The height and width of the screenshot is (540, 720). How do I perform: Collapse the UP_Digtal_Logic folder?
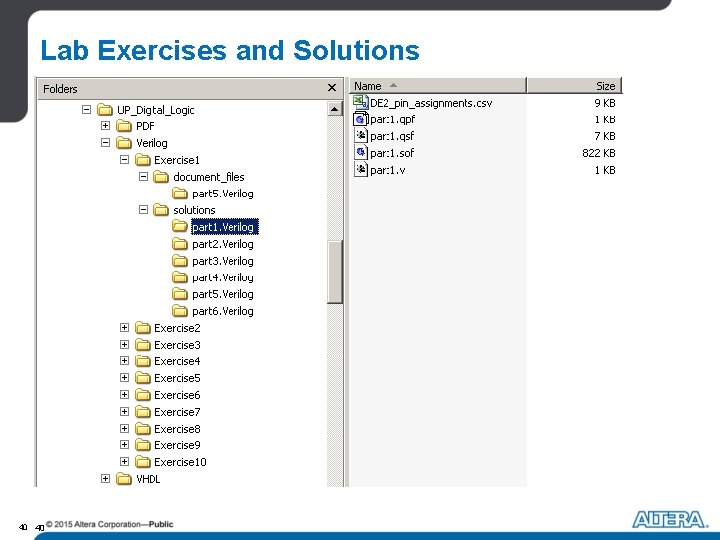(86, 109)
